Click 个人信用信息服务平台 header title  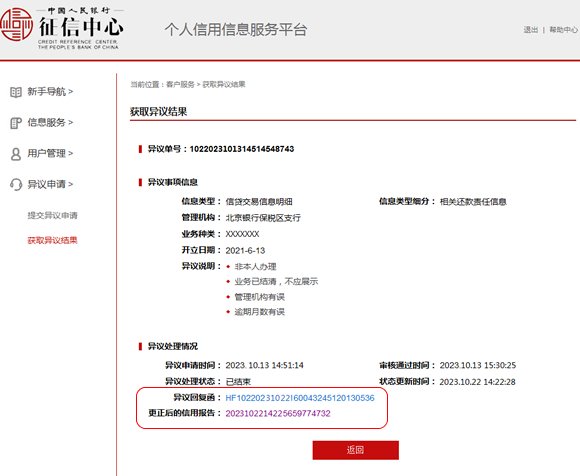click(x=236, y=30)
